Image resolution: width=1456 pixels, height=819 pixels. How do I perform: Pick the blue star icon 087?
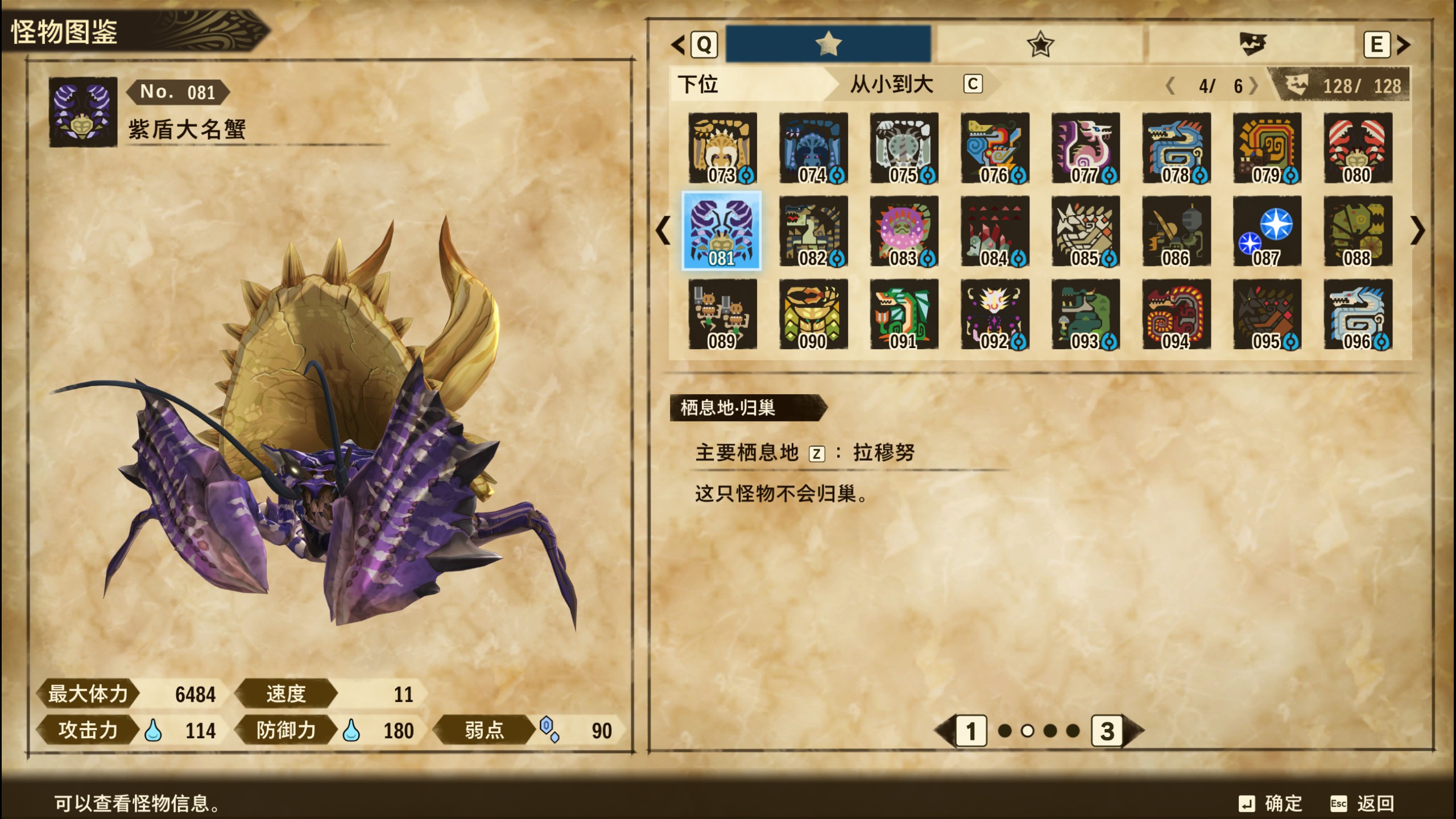coord(1267,231)
